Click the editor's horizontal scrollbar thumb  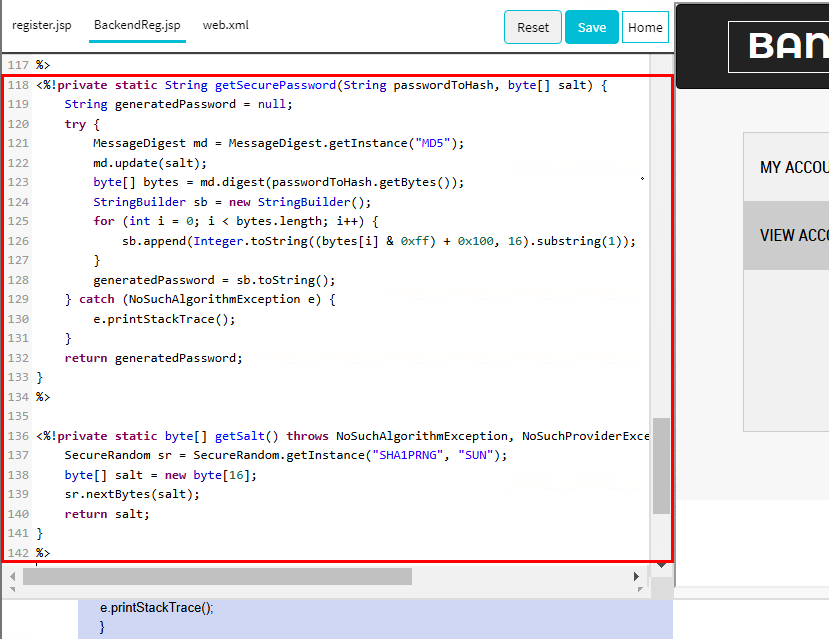217,576
